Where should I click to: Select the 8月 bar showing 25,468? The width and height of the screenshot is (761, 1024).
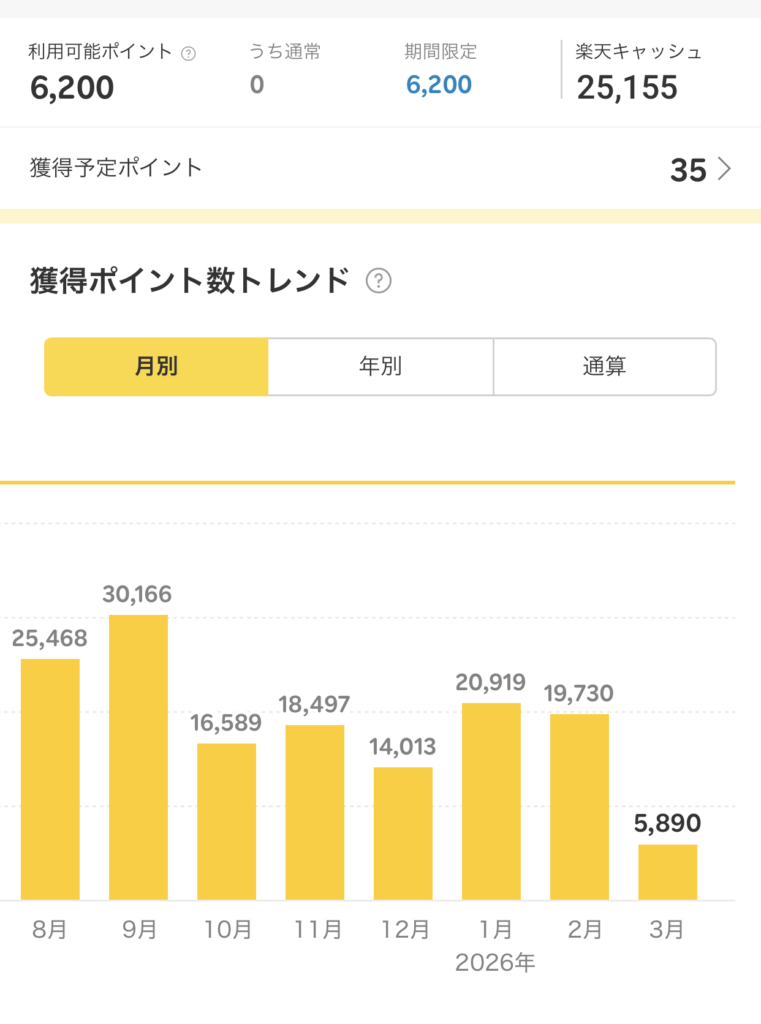(50, 778)
